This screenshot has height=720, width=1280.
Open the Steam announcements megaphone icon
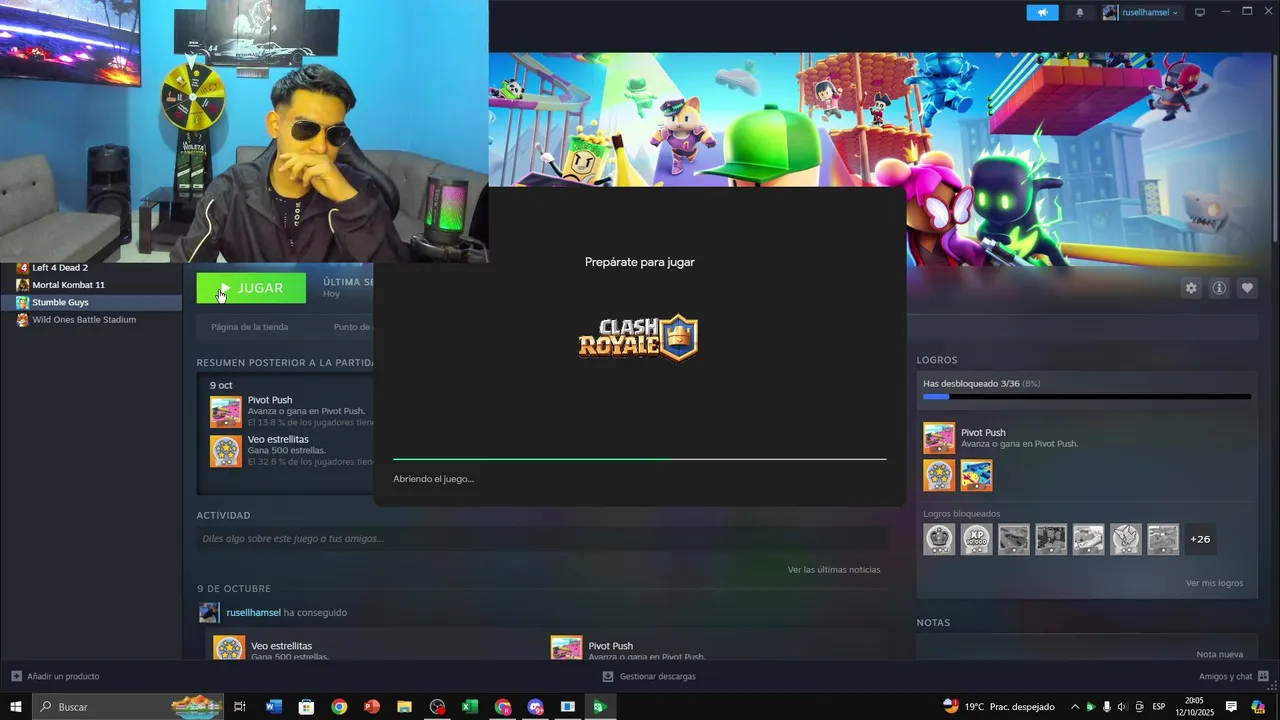(1042, 12)
